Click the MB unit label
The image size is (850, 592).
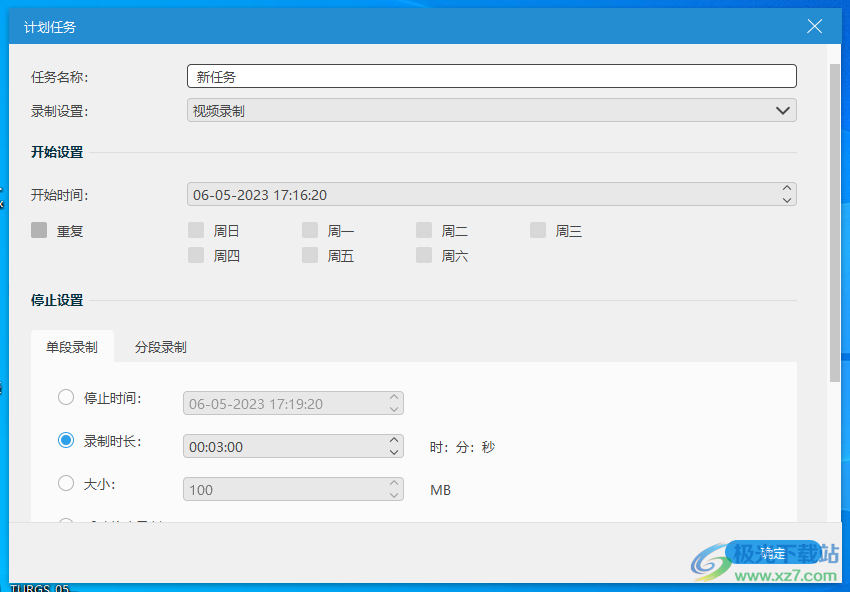coord(440,490)
